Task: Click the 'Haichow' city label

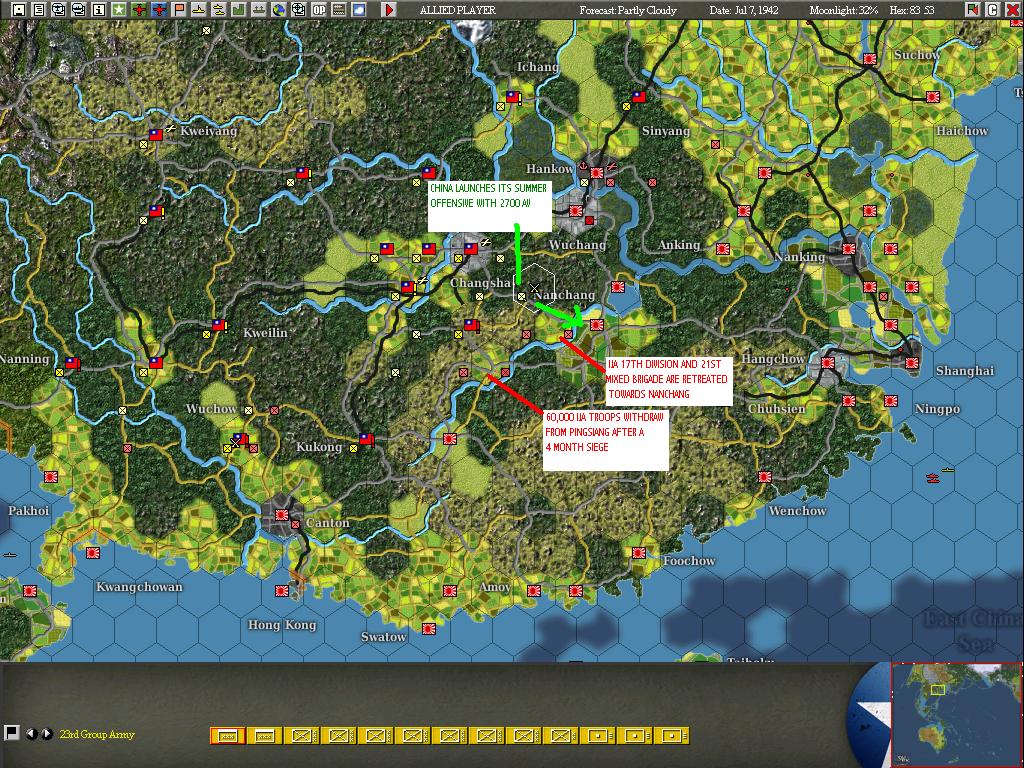Action: point(962,131)
